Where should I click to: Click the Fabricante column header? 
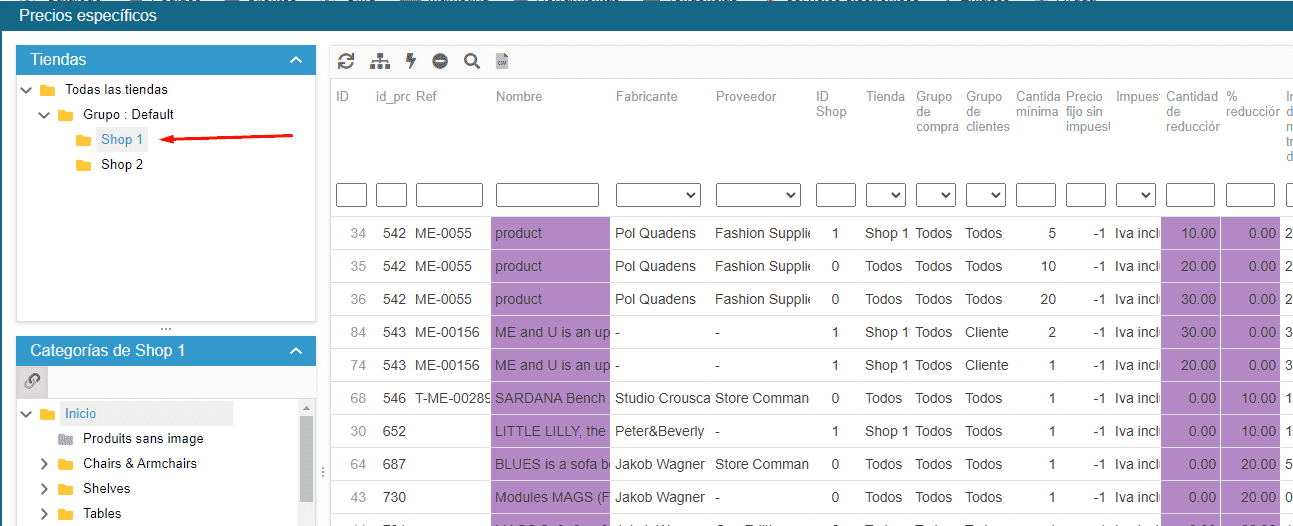646,97
